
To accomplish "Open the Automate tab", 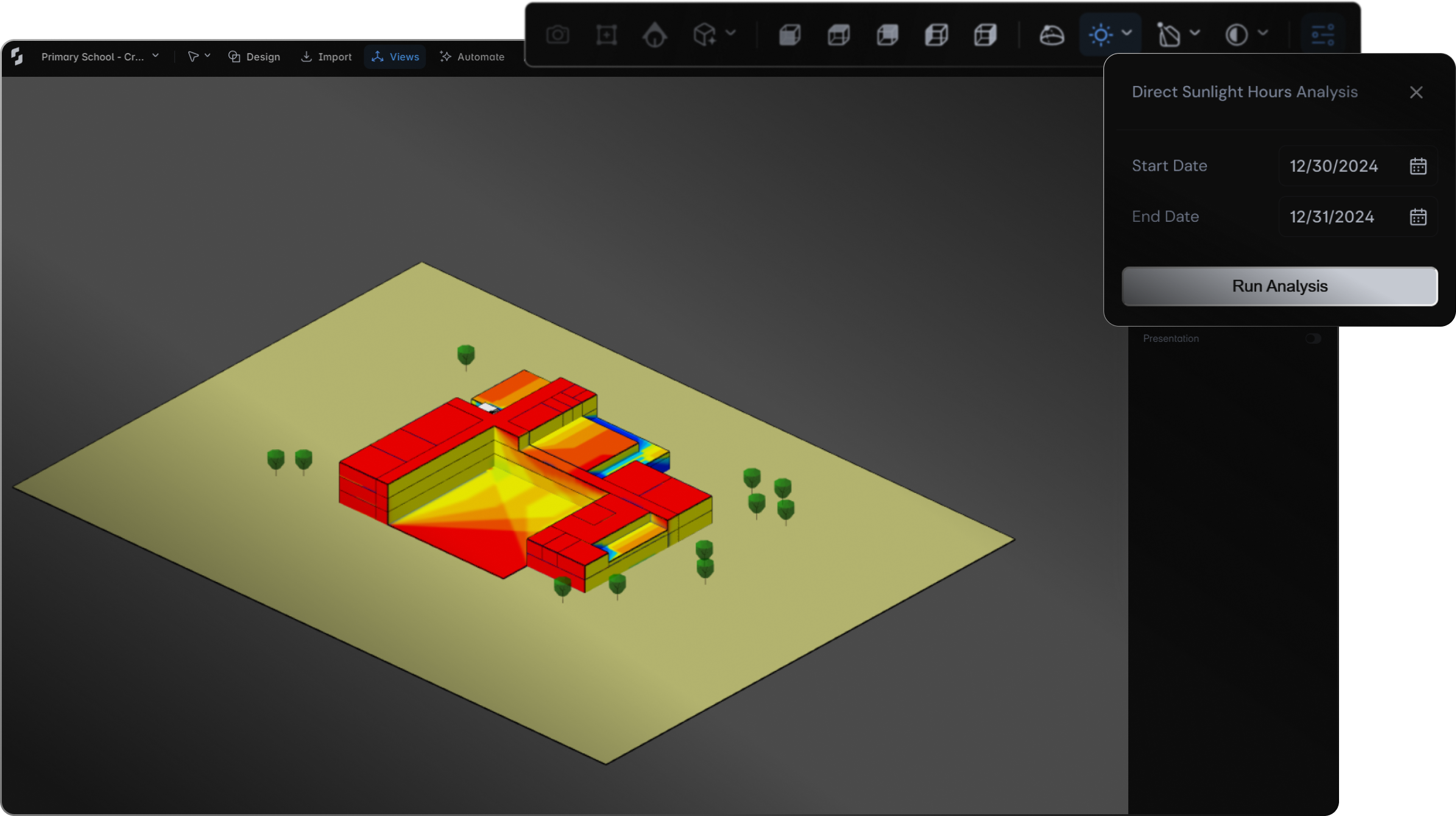I will tap(472, 57).
